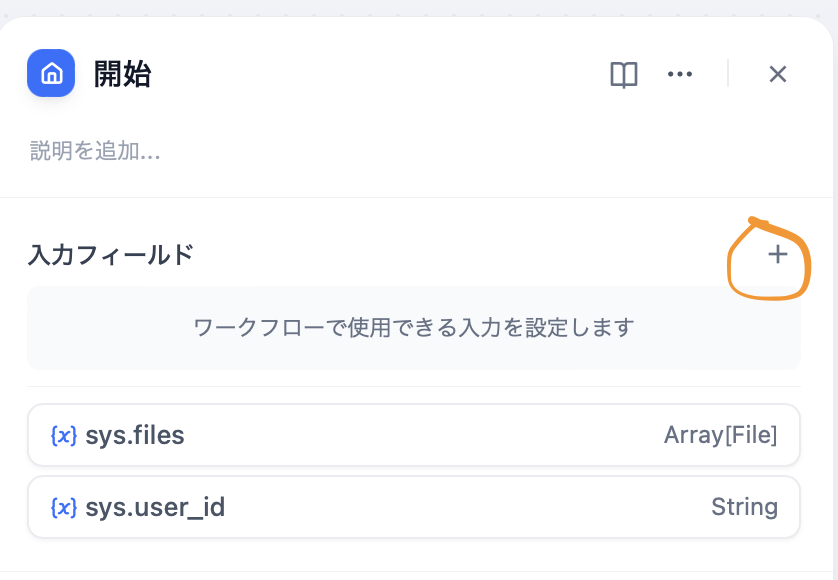The height and width of the screenshot is (580, 838).
Task: Click the input setup hint banner text
Action: click(x=414, y=325)
